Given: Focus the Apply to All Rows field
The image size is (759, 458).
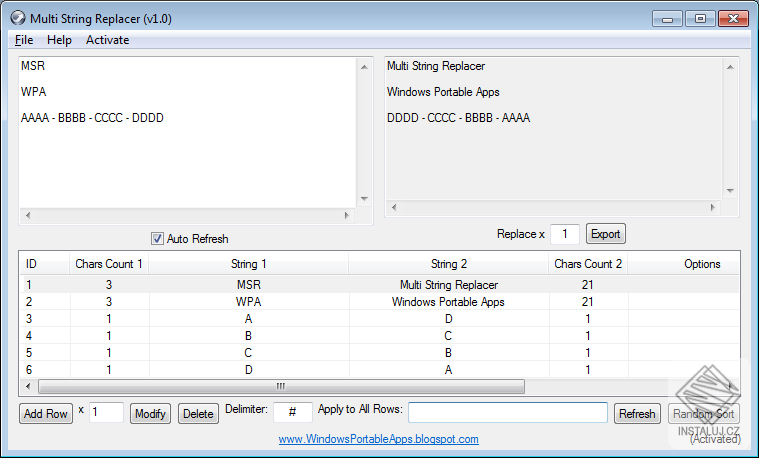Looking at the screenshot, I should click(507, 412).
